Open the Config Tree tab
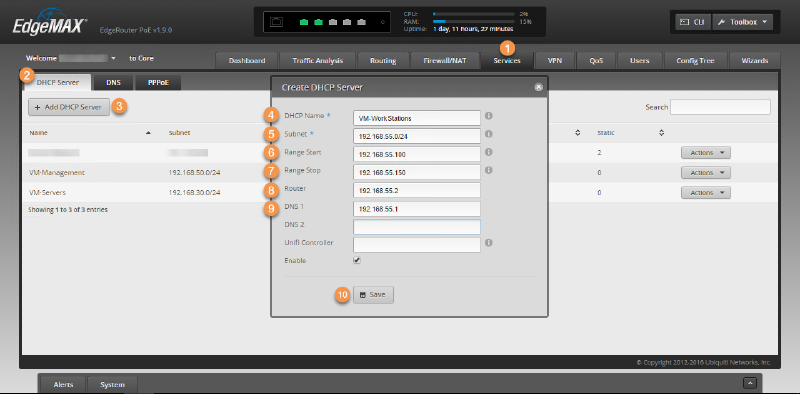 pyautogui.click(x=695, y=60)
